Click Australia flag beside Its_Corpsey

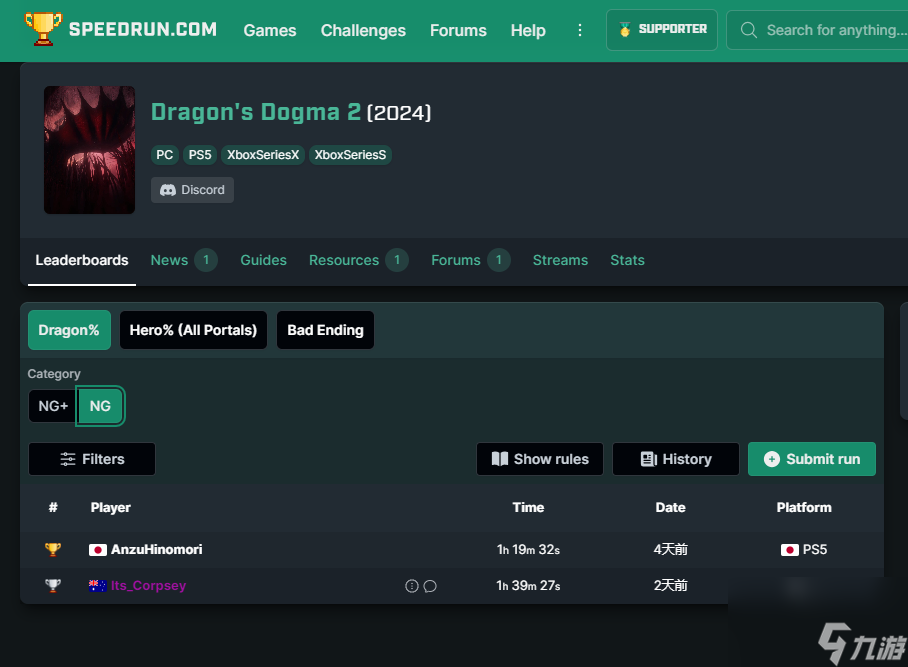click(x=98, y=585)
